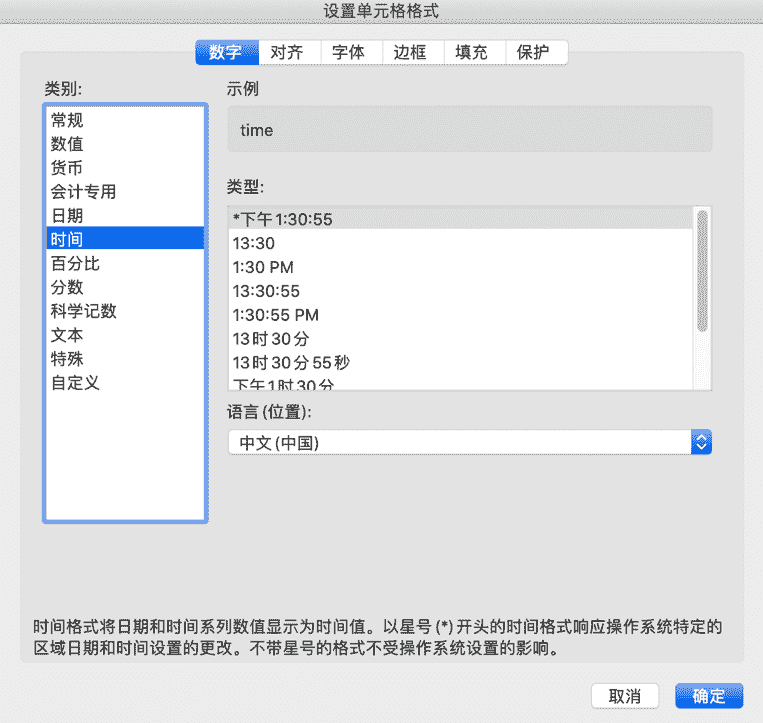Open the 保护 tab
Viewport: 763px width, 723px height.
pos(534,53)
